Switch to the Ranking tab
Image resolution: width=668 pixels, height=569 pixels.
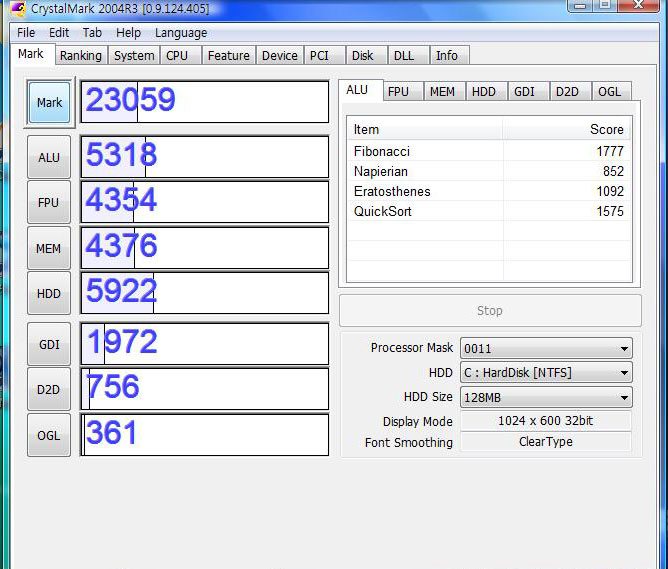pos(81,56)
